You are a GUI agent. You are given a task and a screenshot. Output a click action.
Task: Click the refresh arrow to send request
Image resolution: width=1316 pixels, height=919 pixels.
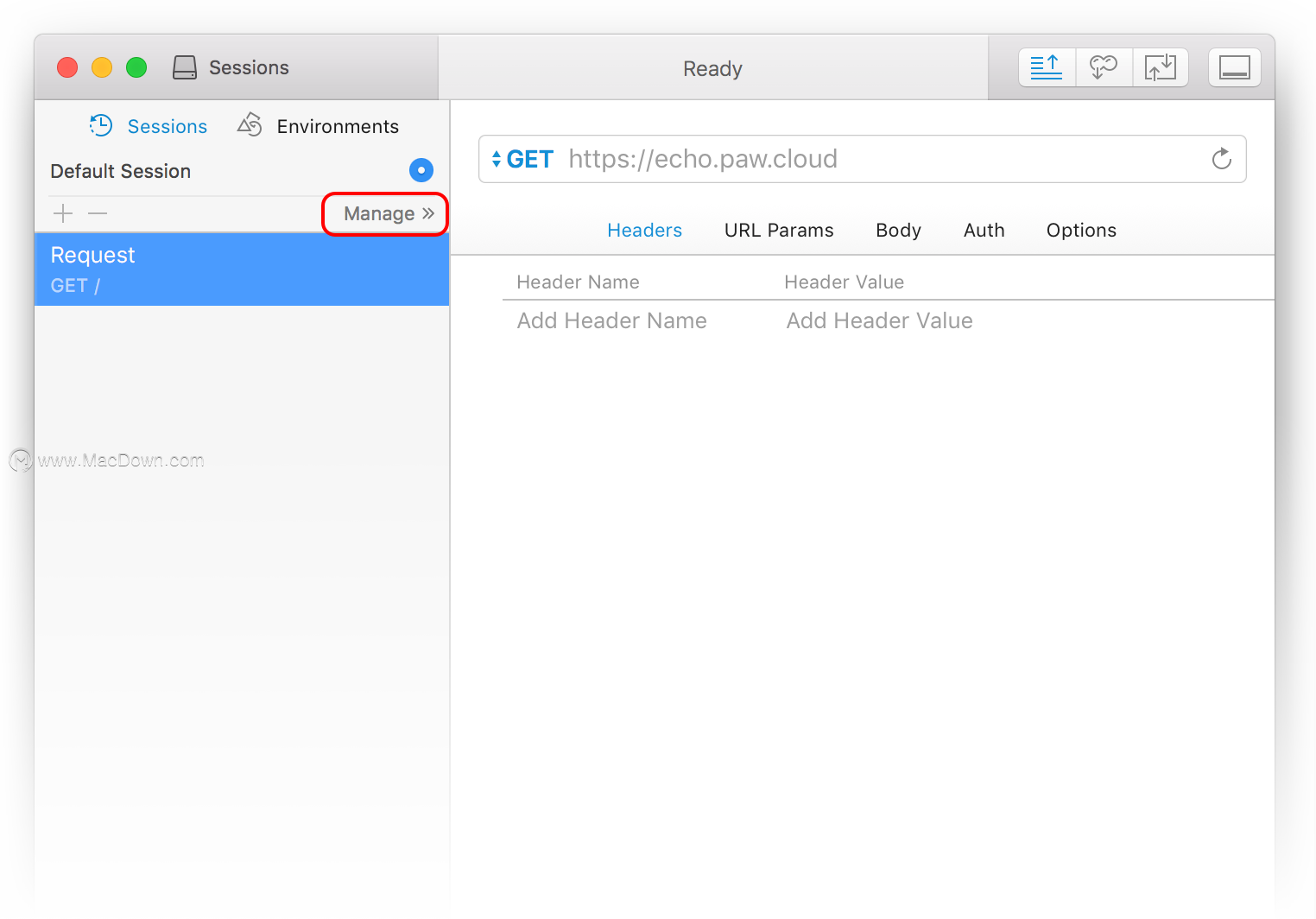click(1221, 159)
